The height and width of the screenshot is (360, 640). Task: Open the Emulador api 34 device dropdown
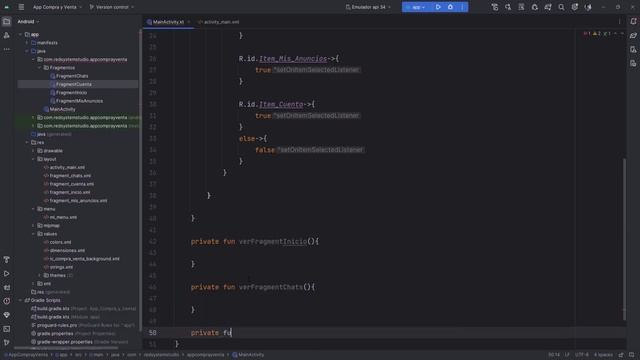(x=368, y=7)
